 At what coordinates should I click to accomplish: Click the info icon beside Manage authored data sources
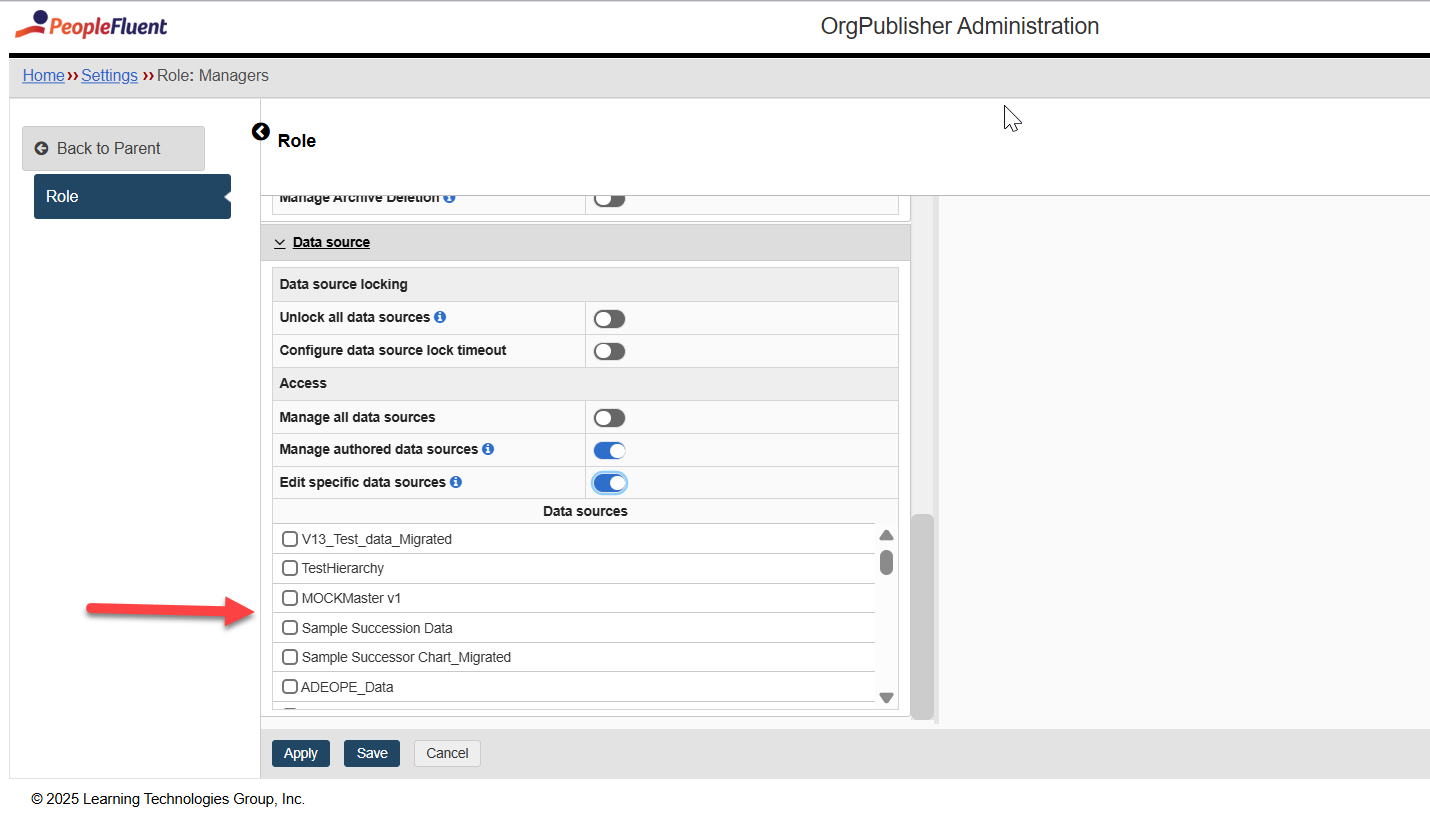(x=488, y=449)
